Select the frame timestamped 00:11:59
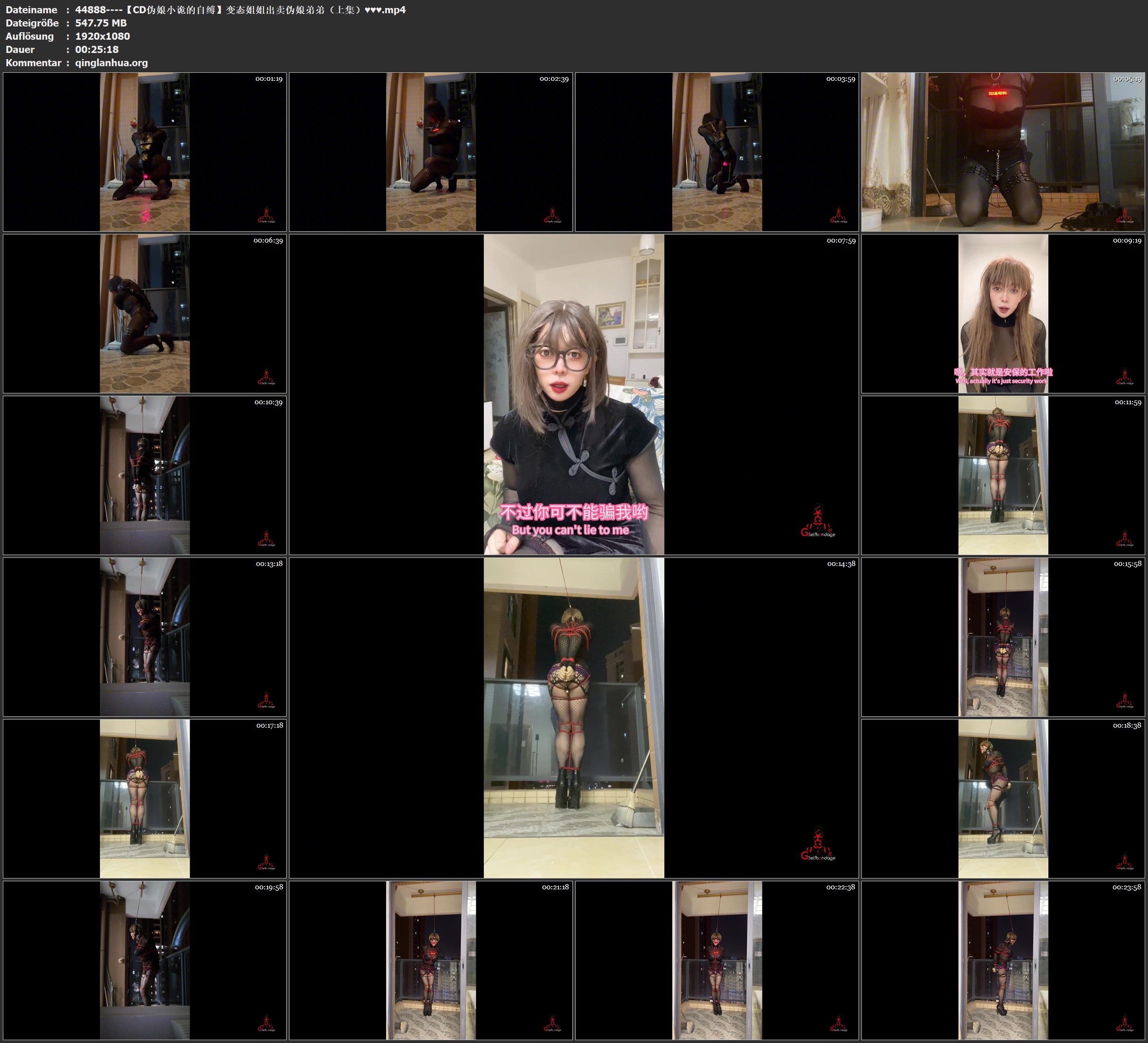Image resolution: width=1148 pixels, height=1043 pixels. (1003, 475)
